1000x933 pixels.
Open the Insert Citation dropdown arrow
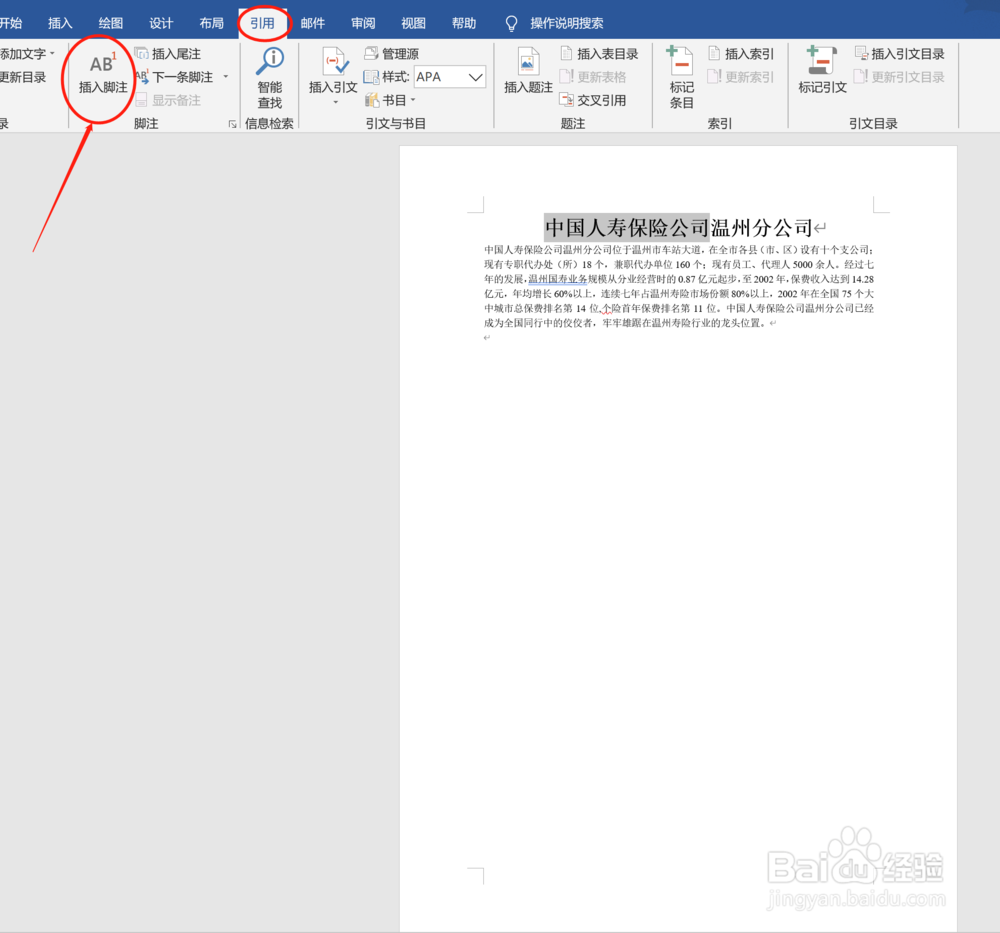(335, 102)
